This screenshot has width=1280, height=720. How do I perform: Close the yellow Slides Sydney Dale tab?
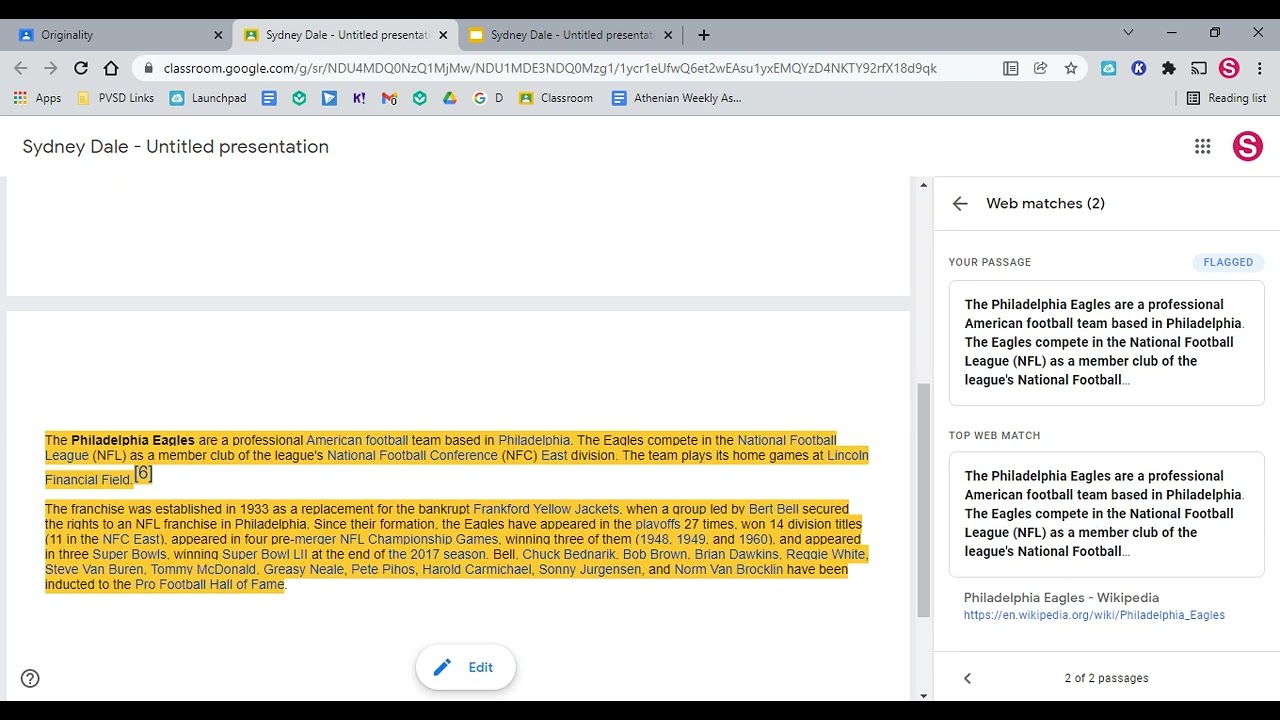[668, 35]
